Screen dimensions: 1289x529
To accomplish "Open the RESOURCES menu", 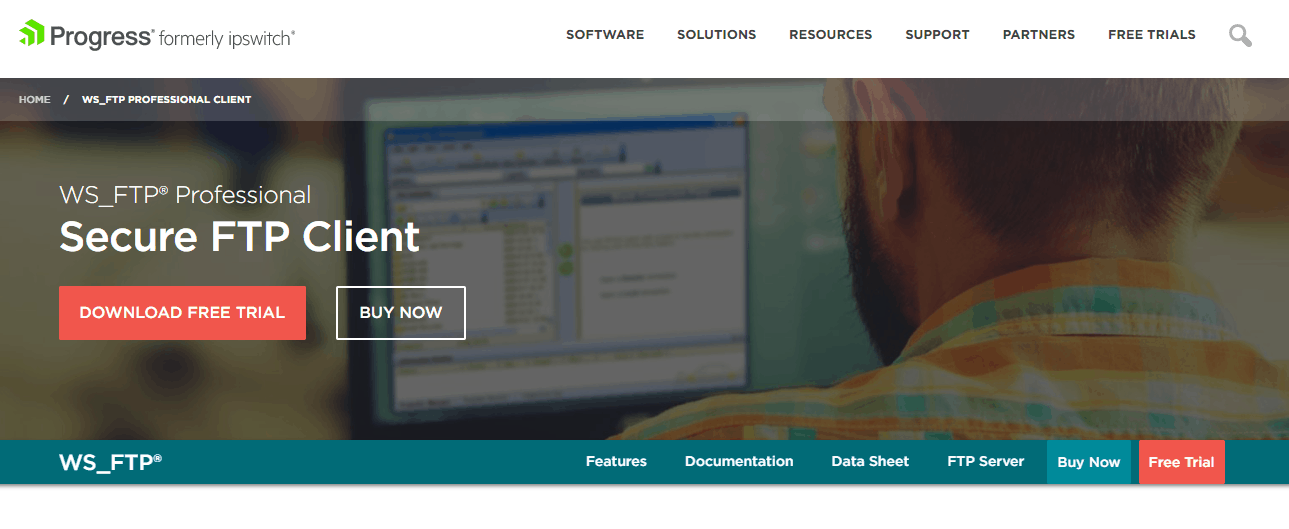I will (x=830, y=34).
